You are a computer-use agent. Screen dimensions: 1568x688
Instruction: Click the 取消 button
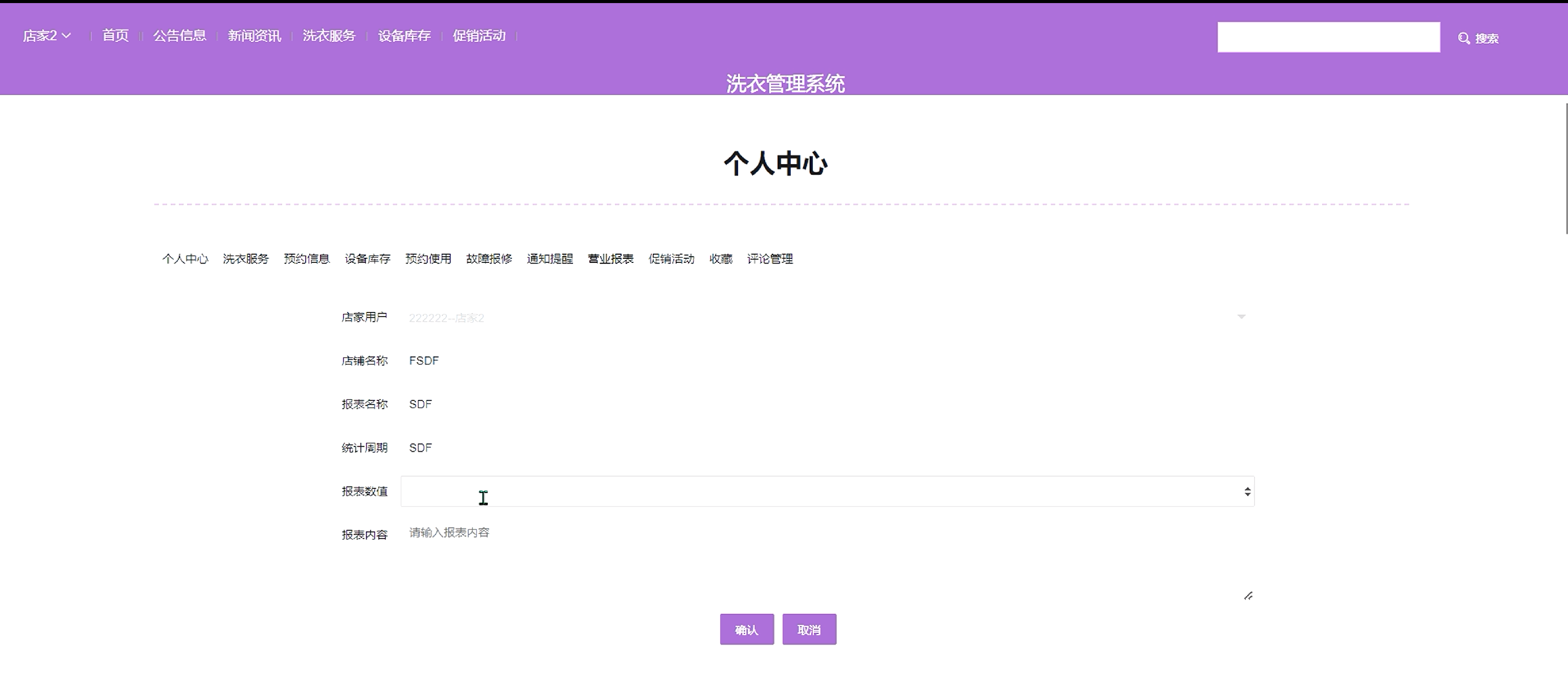(809, 630)
